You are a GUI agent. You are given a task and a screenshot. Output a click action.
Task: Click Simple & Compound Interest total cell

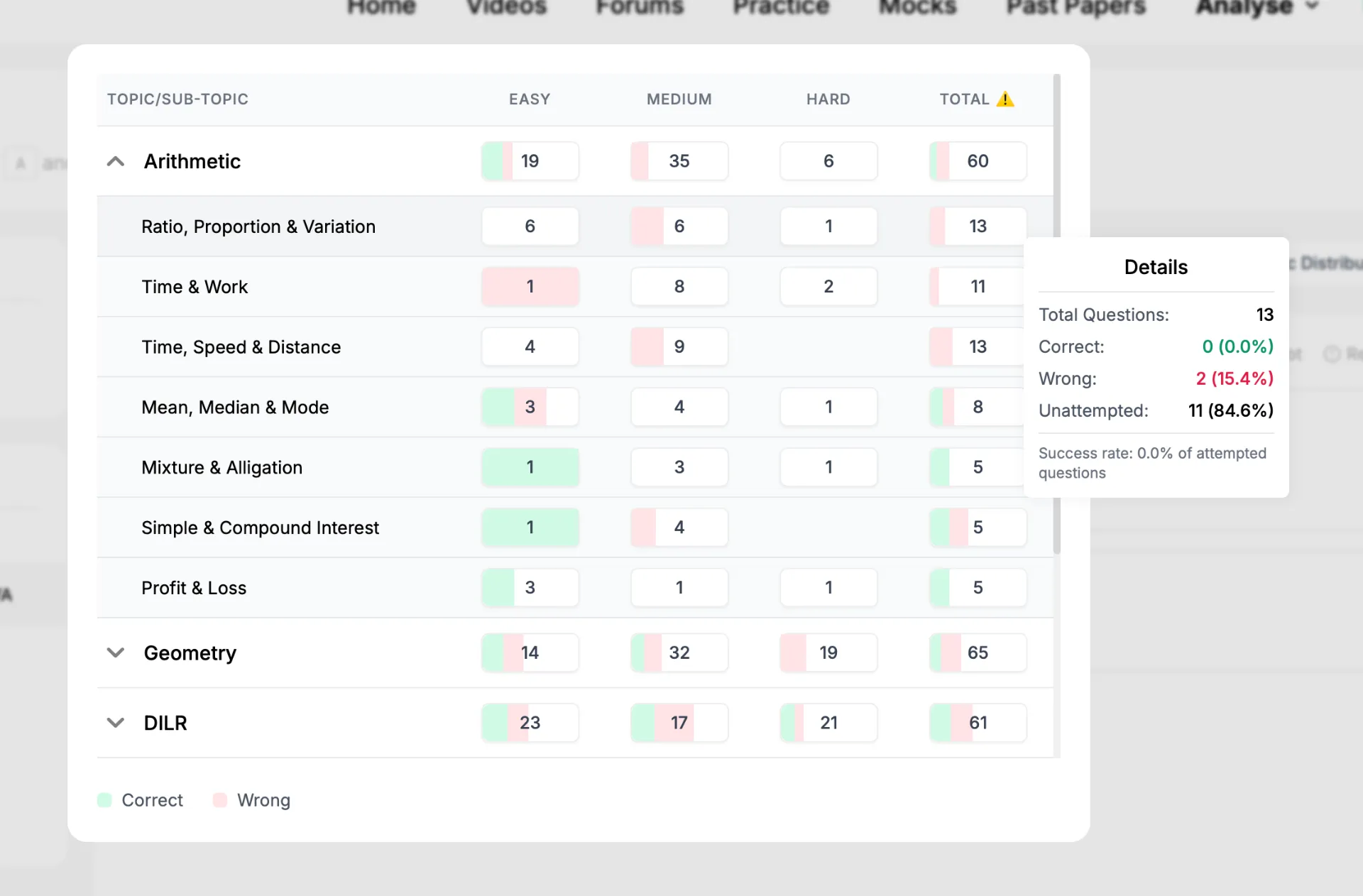[x=978, y=528]
